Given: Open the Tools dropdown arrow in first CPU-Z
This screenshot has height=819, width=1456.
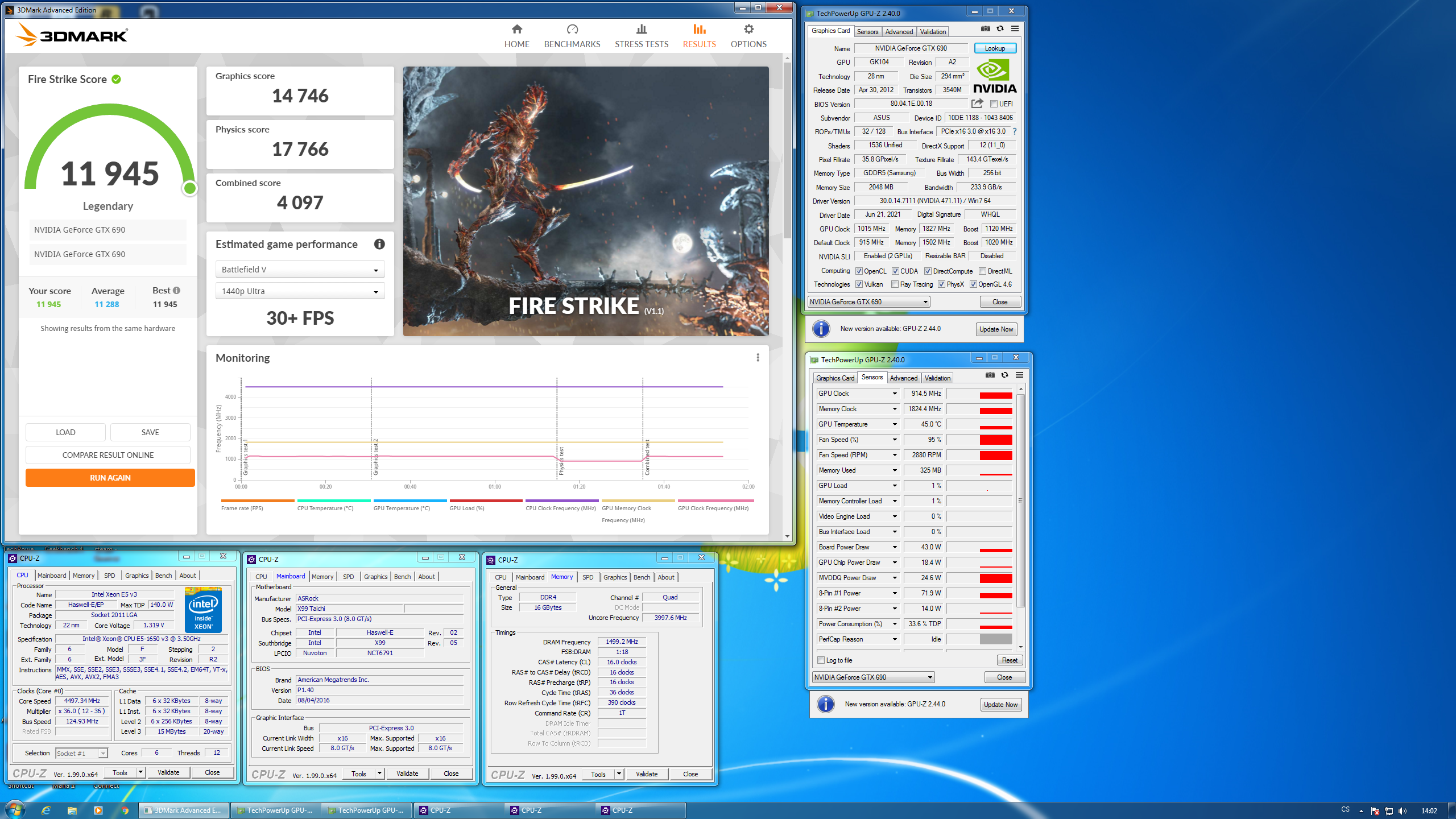Looking at the screenshot, I should point(140,772).
